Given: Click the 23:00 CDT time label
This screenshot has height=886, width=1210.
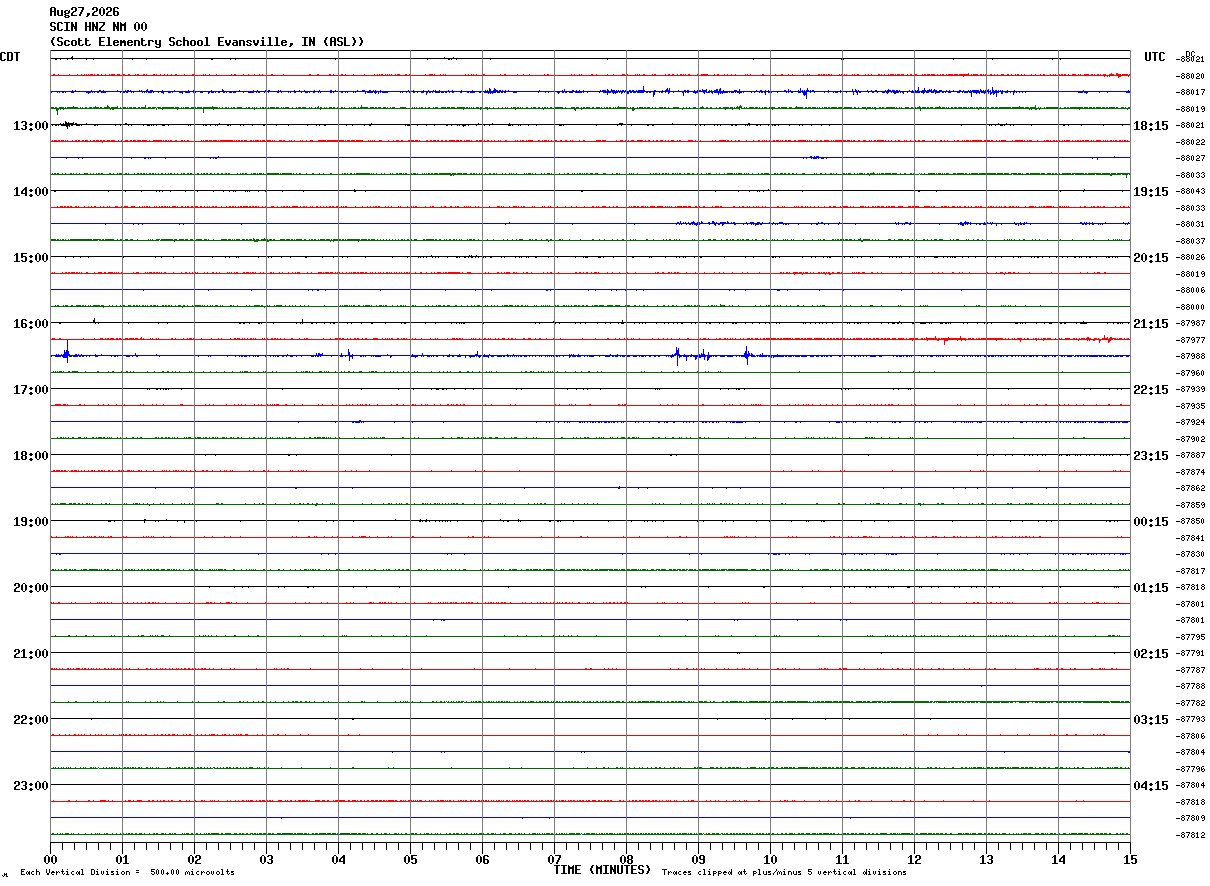Looking at the screenshot, I should 30,786.
